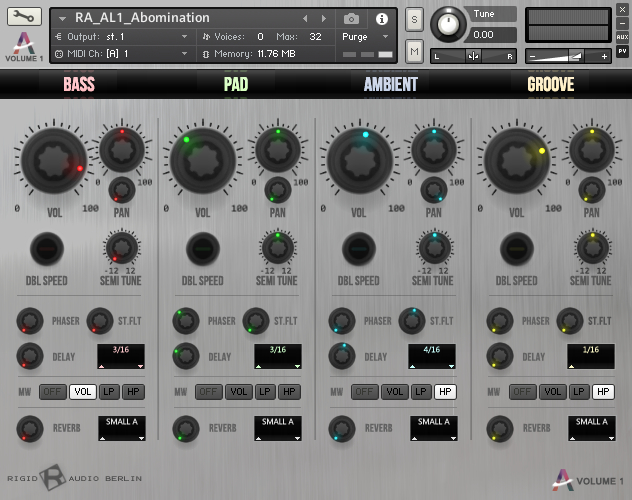Open Pad delay time 3/16 selector
632x500 pixels.
278,356
